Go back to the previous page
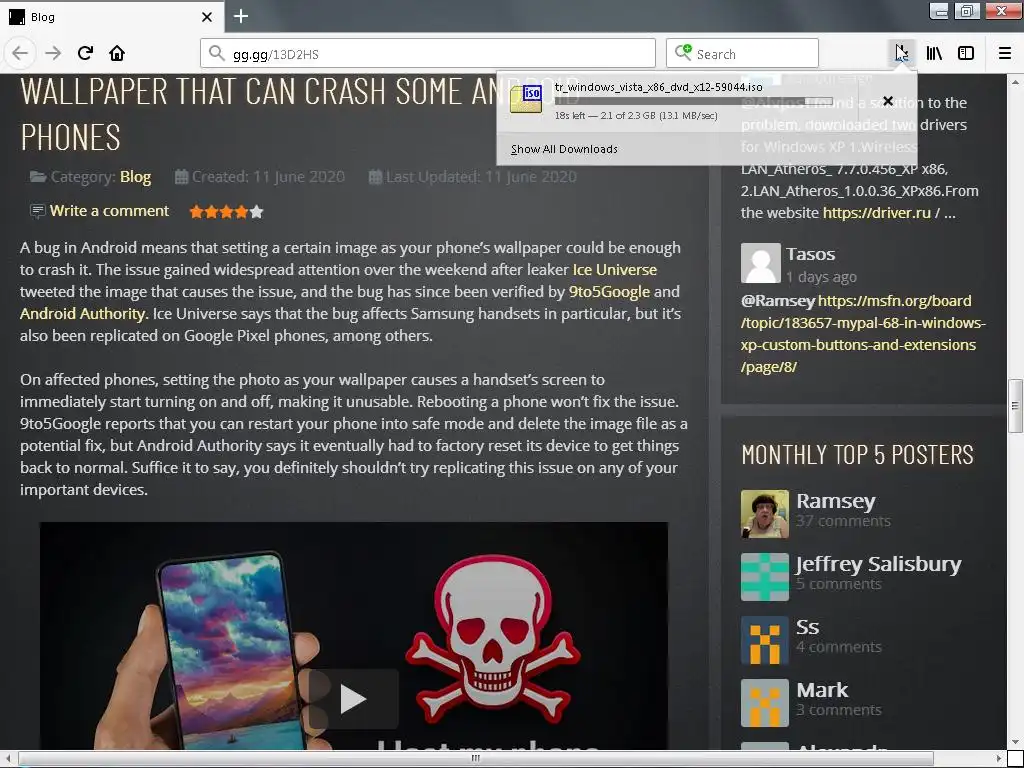The height and width of the screenshot is (768, 1024). coord(20,53)
